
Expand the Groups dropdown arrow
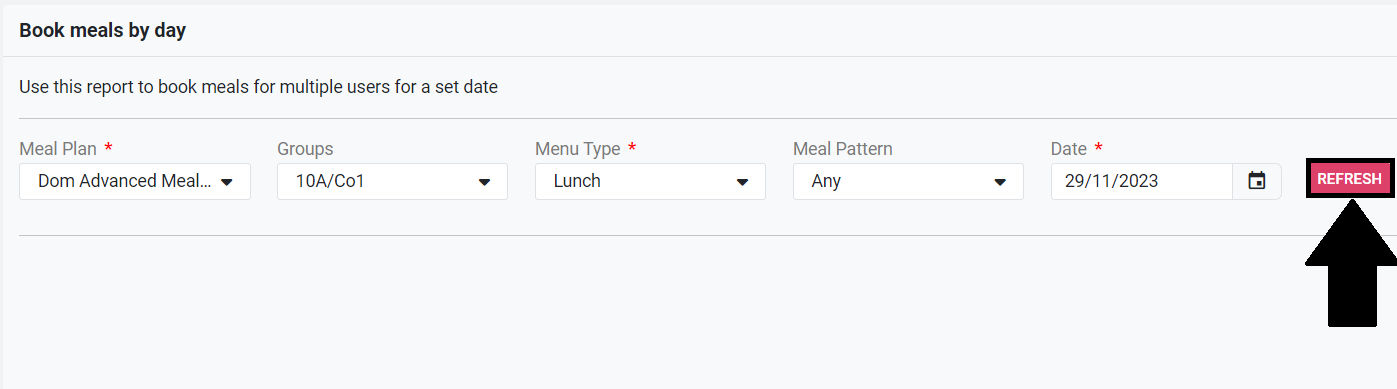484,182
